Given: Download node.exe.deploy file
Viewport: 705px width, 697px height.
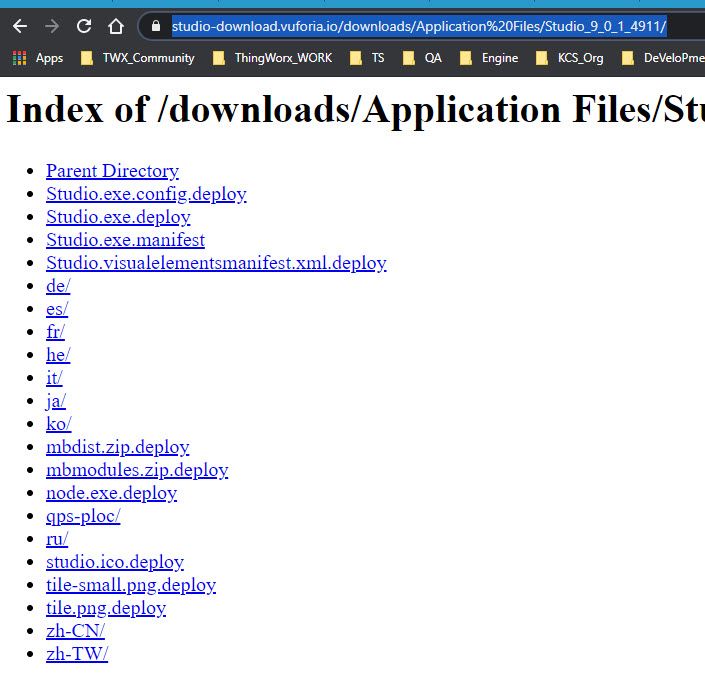Looking at the screenshot, I should click(112, 493).
